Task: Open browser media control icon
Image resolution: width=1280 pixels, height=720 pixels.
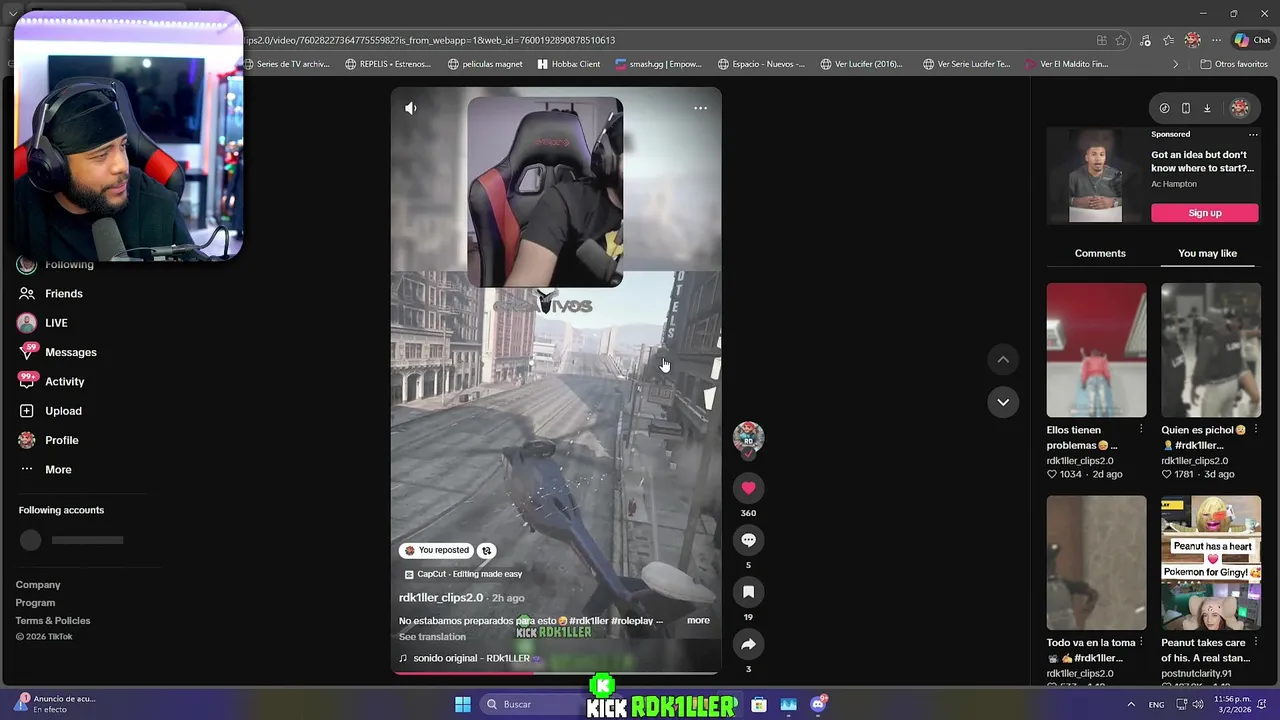Action: 1145,40
